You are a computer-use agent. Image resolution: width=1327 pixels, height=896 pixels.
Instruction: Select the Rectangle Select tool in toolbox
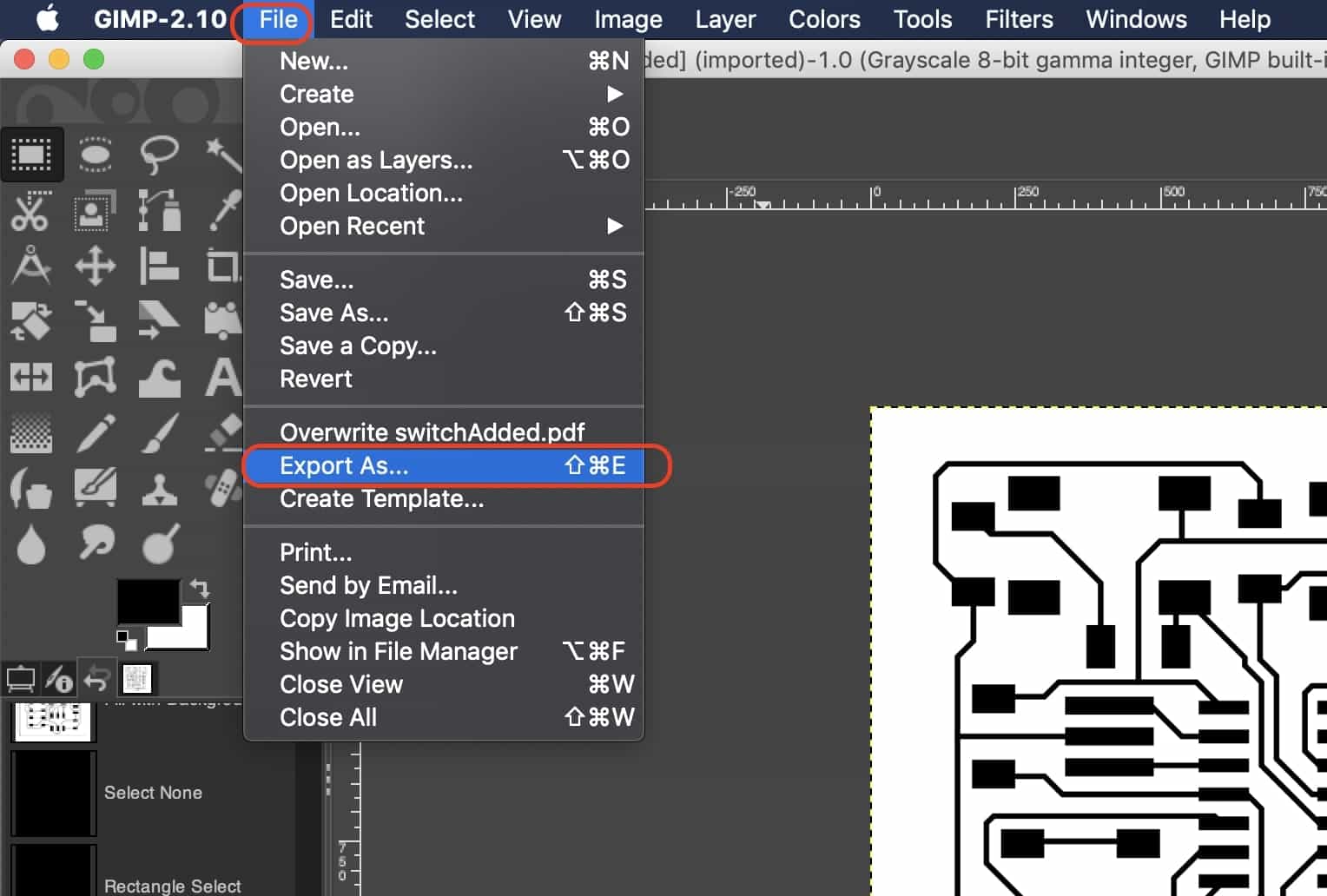click(x=31, y=155)
